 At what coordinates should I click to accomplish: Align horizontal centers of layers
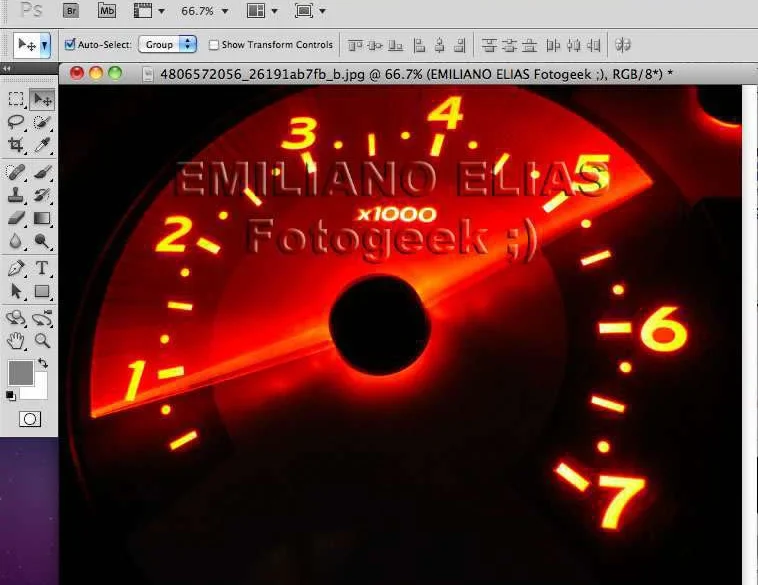[x=439, y=45]
